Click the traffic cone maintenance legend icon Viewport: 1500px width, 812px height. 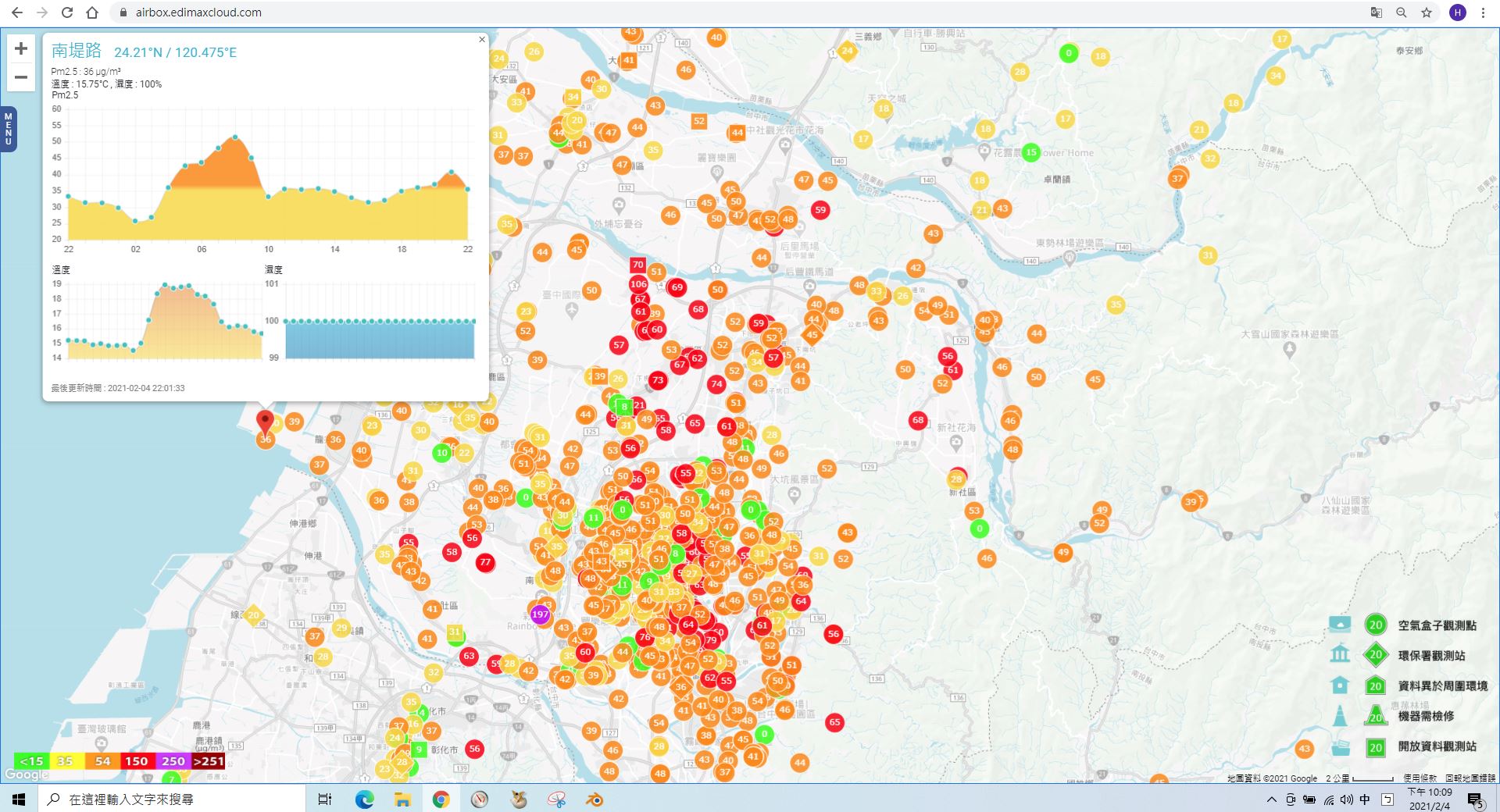(x=1340, y=715)
